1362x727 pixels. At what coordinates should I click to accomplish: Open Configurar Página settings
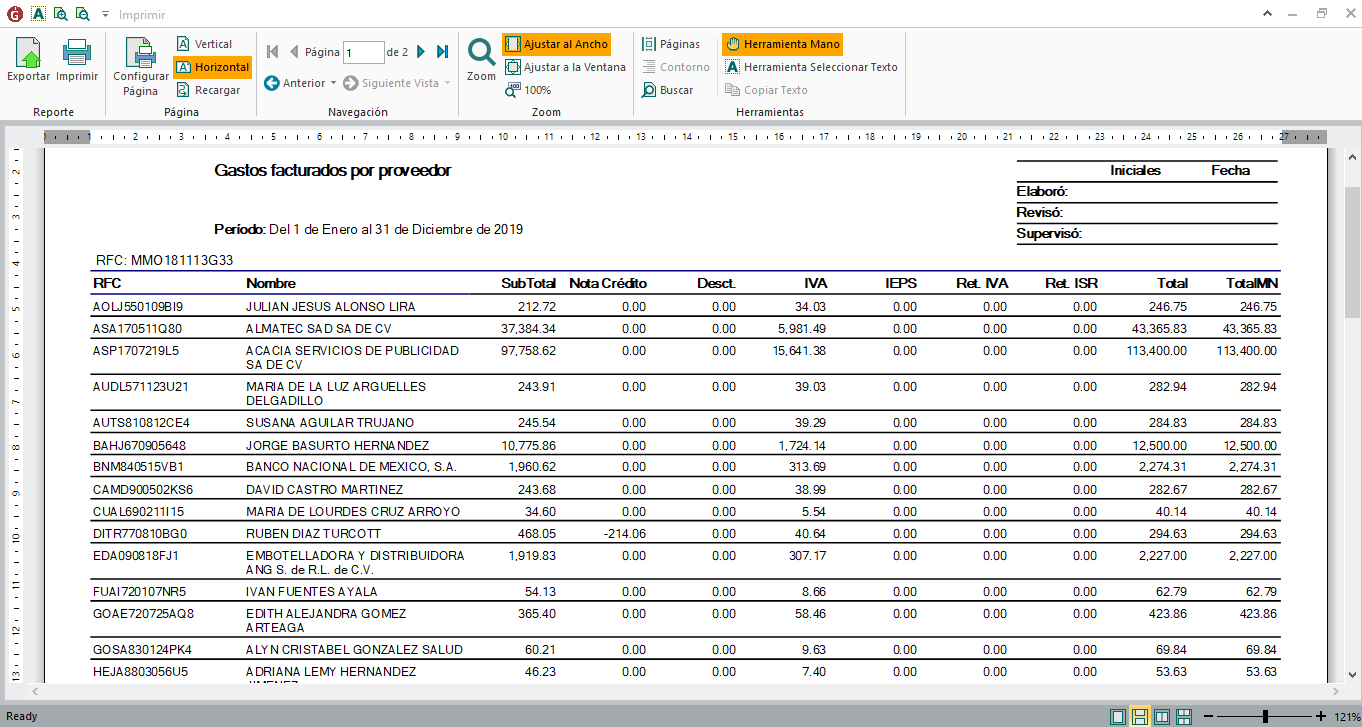141,66
